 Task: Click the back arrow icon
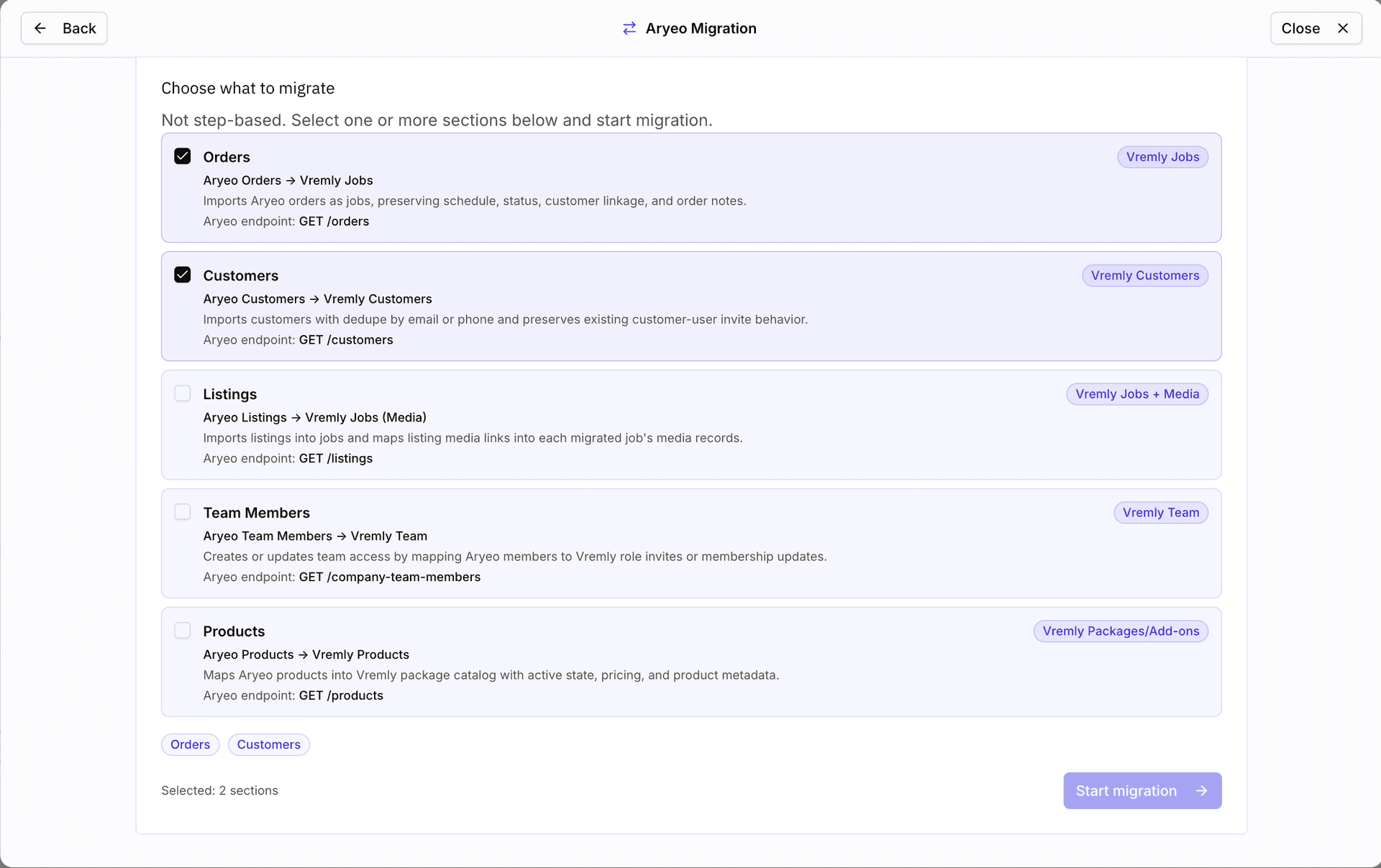[x=40, y=28]
